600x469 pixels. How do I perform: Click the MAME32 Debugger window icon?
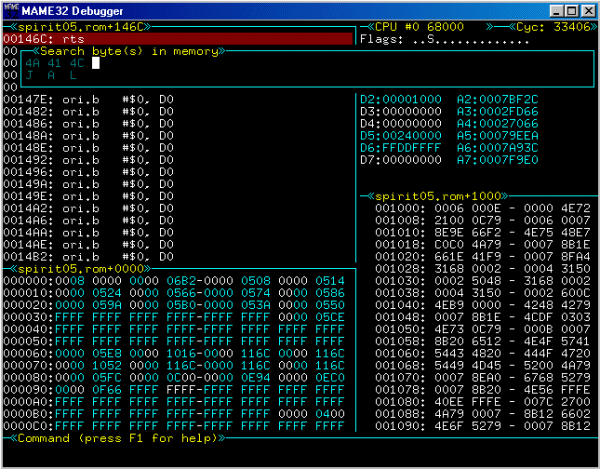(x=8, y=8)
